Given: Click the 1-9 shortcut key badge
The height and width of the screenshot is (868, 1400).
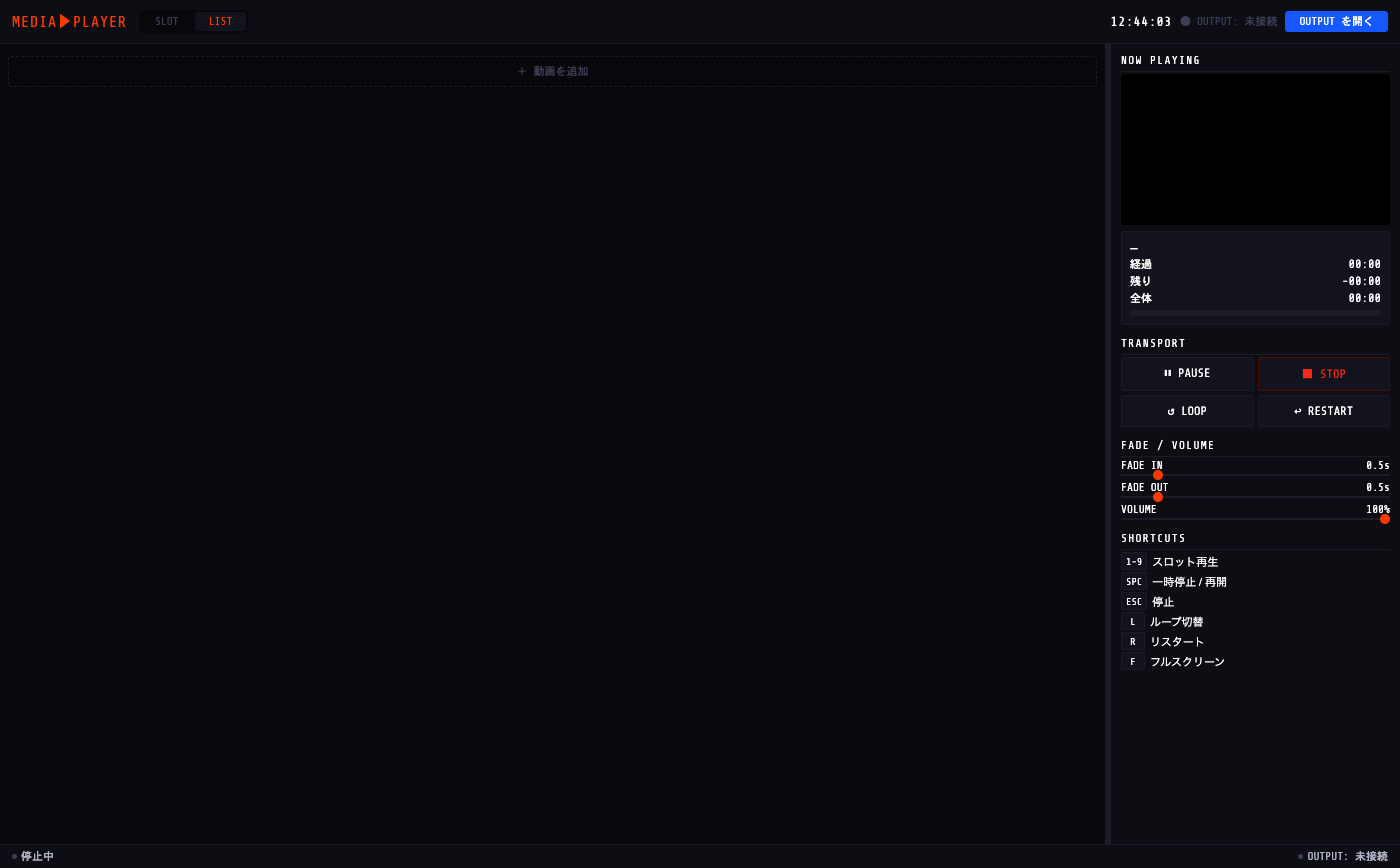Looking at the screenshot, I should (1134, 562).
